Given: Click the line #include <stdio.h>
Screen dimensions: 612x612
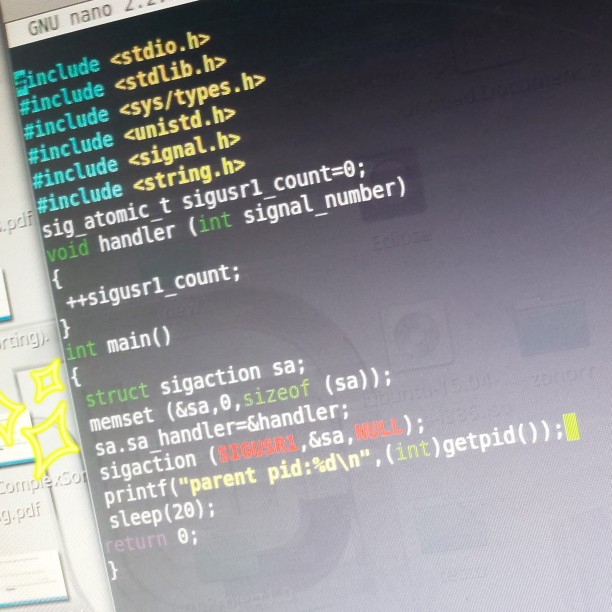Looking at the screenshot, I should (112, 62).
